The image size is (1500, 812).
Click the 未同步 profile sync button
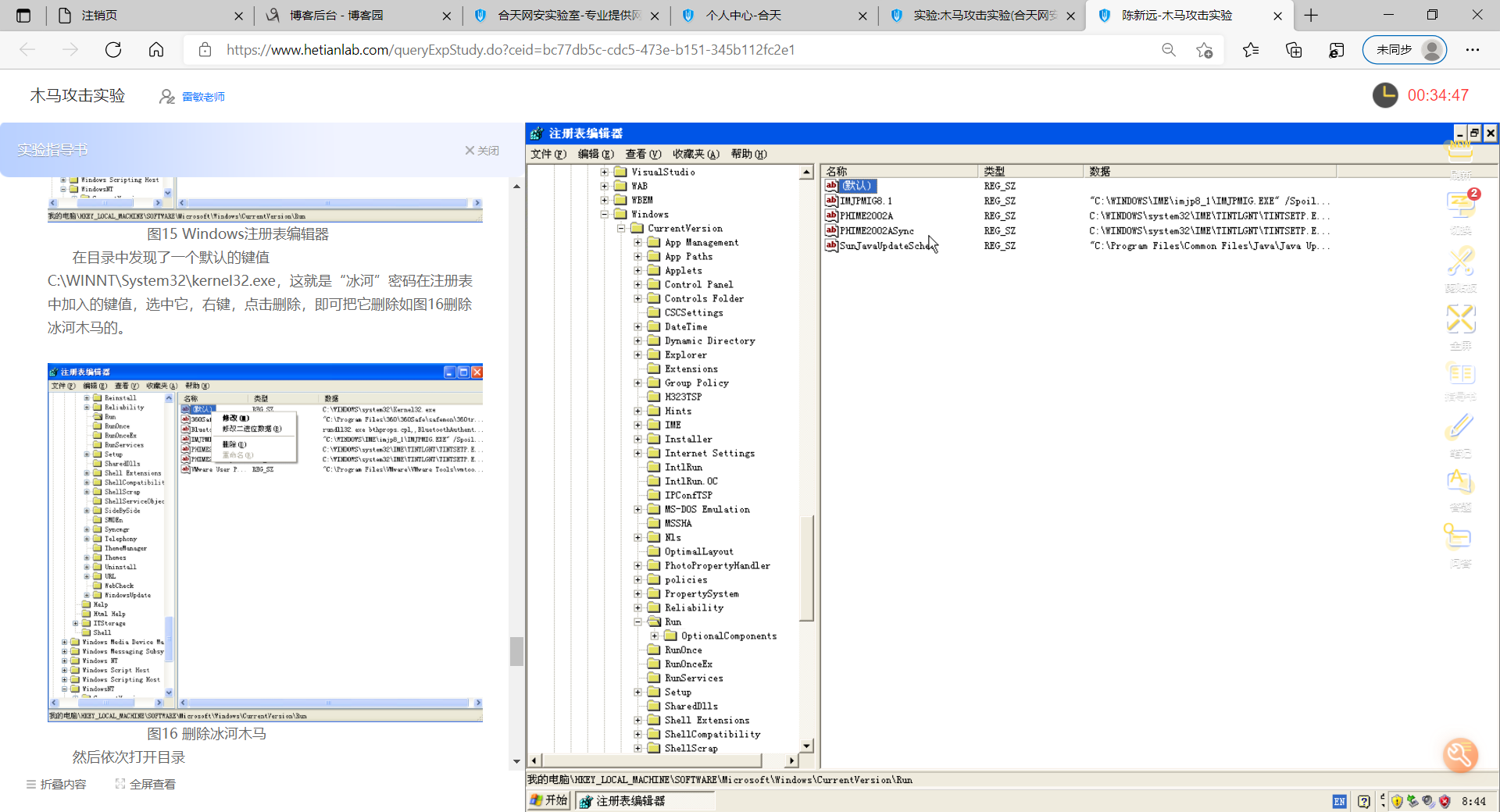click(1405, 50)
